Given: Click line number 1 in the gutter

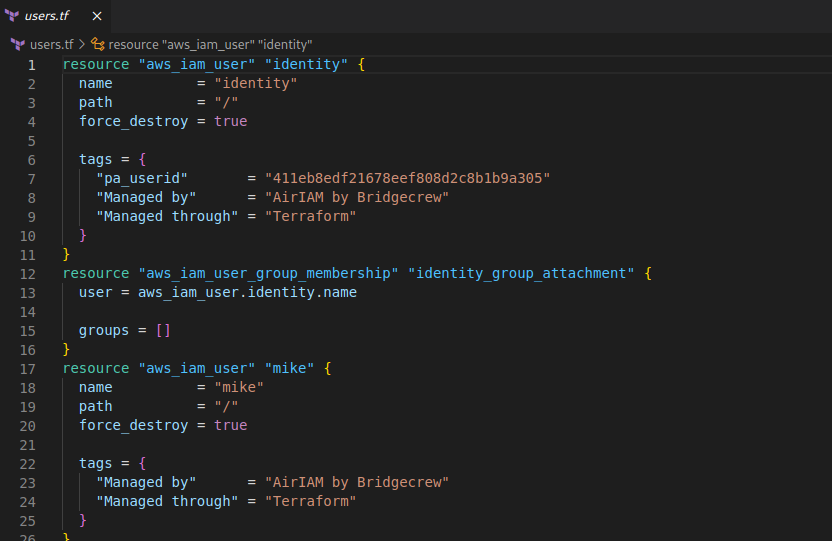Looking at the screenshot, I should [x=31, y=64].
